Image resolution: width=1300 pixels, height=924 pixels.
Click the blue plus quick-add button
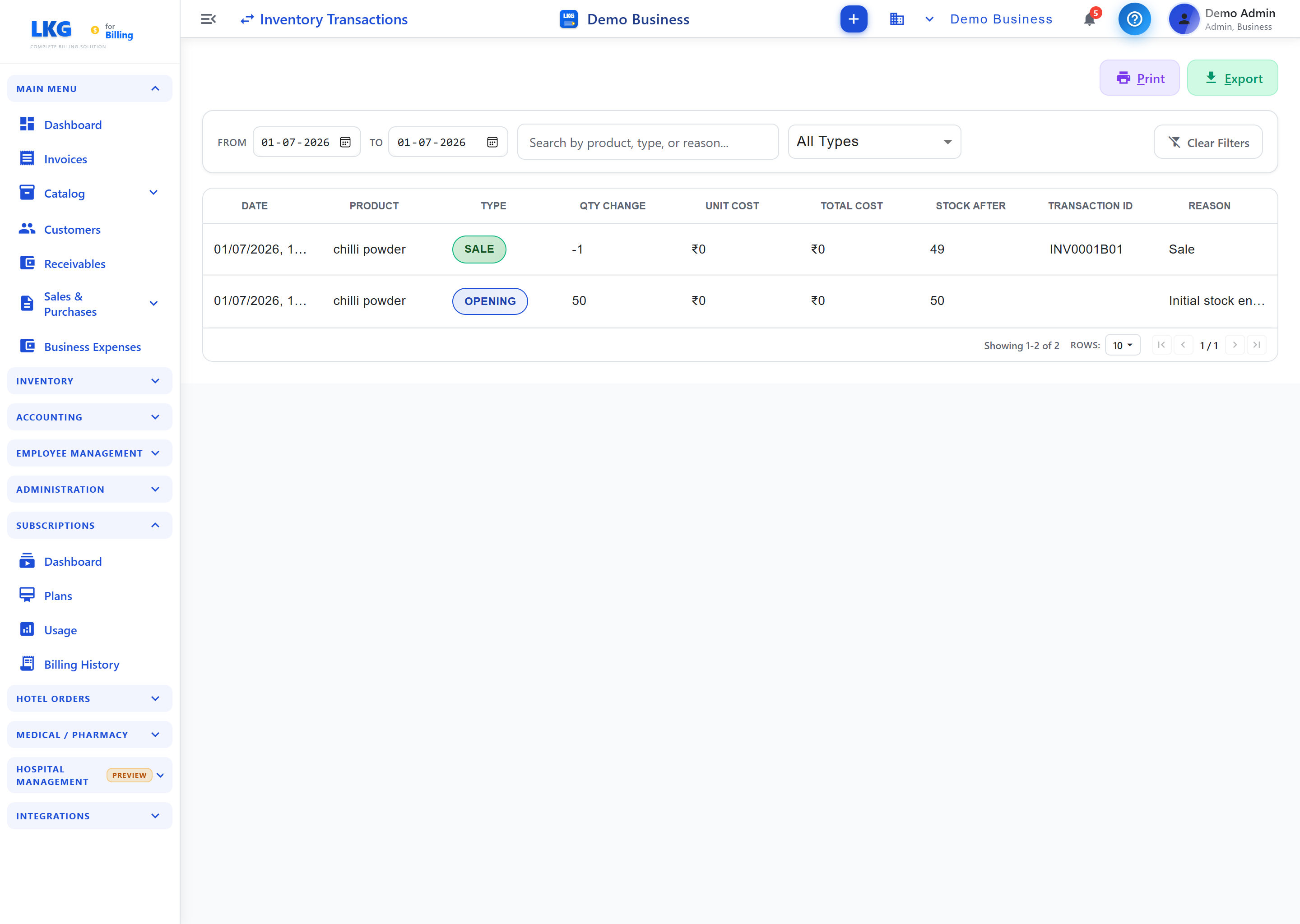[853, 19]
